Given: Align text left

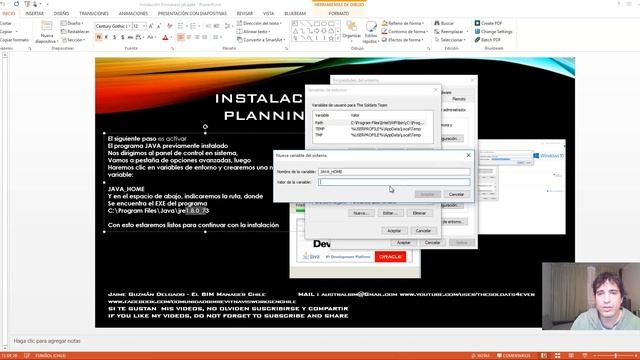Looking at the screenshot, I should tap(181, 37).
